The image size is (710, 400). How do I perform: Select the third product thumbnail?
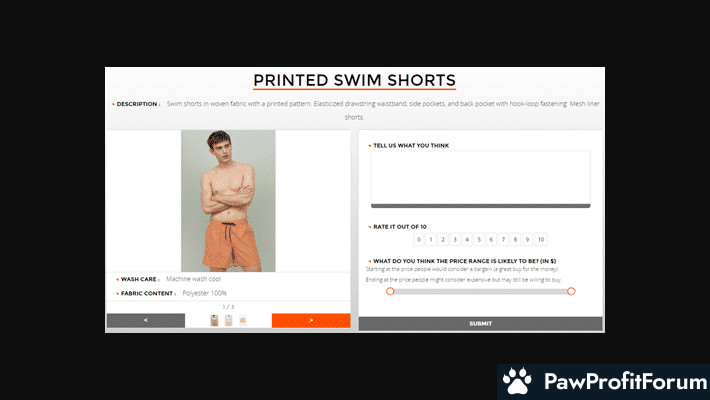pyautogui.click(x=243, y=320)
